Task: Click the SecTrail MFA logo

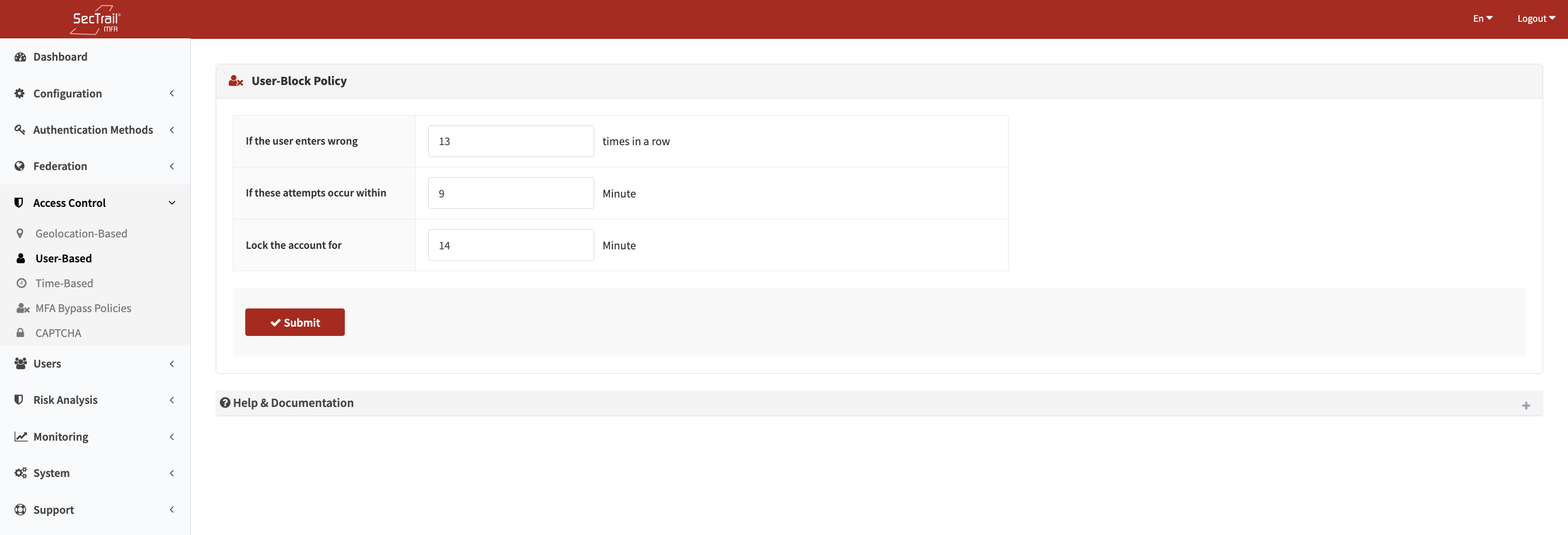Action: [95, 20]
